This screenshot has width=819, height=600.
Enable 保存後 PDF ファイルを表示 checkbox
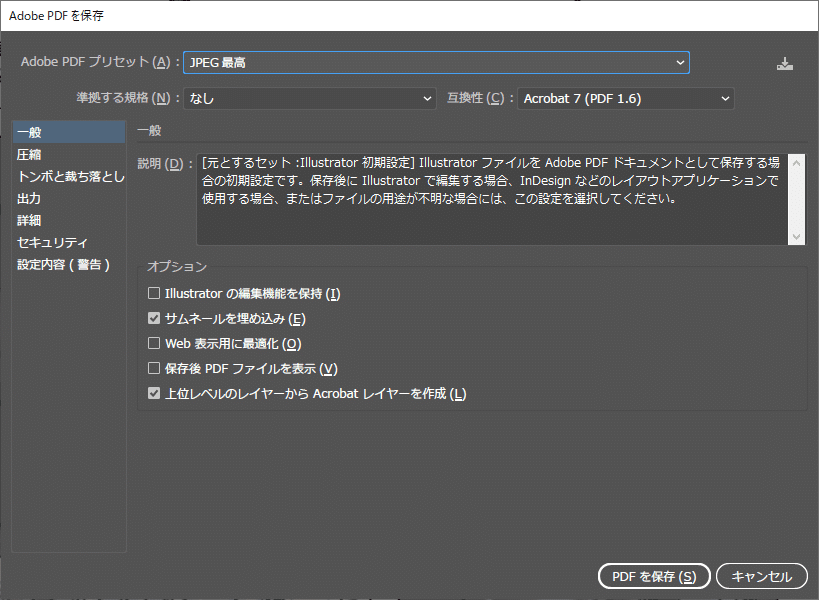[x=154, y=368]
